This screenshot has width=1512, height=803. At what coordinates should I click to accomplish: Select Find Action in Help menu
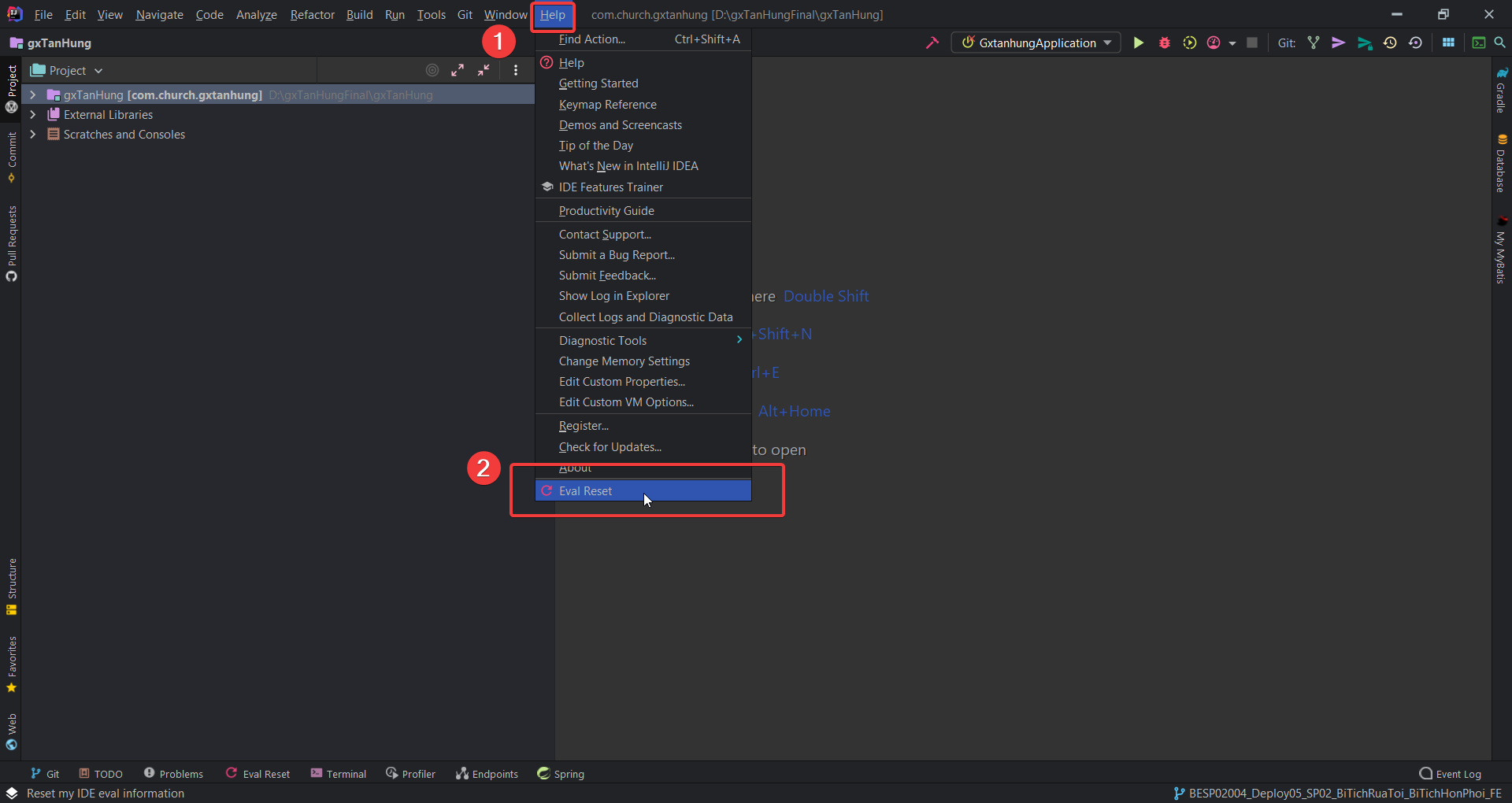[643, 39]
